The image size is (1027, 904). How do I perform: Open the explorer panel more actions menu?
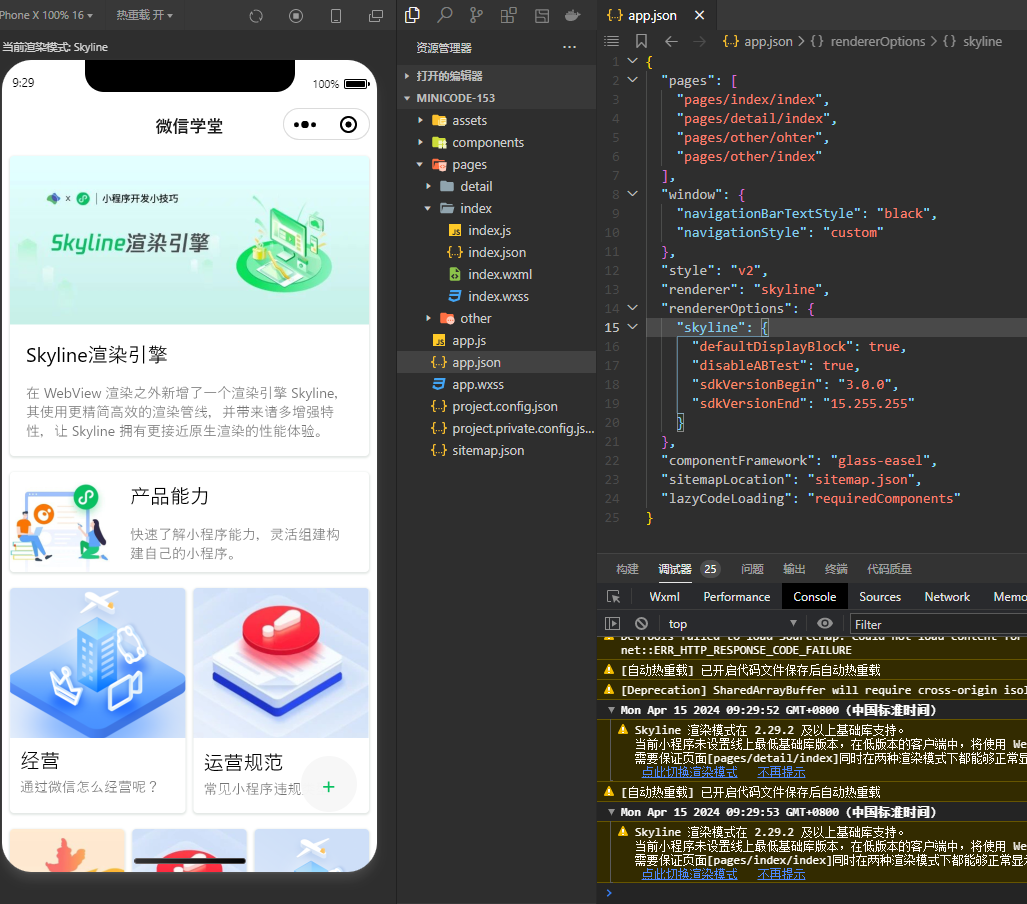point(569,47)
